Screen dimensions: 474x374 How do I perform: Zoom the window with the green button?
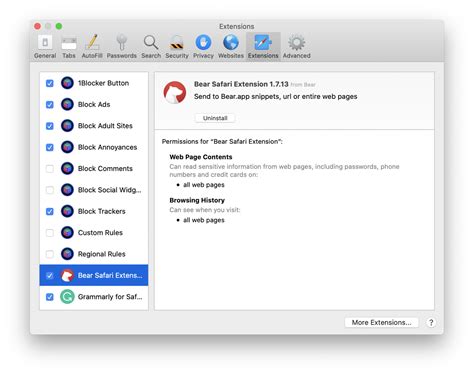click(x=59, y=26)
